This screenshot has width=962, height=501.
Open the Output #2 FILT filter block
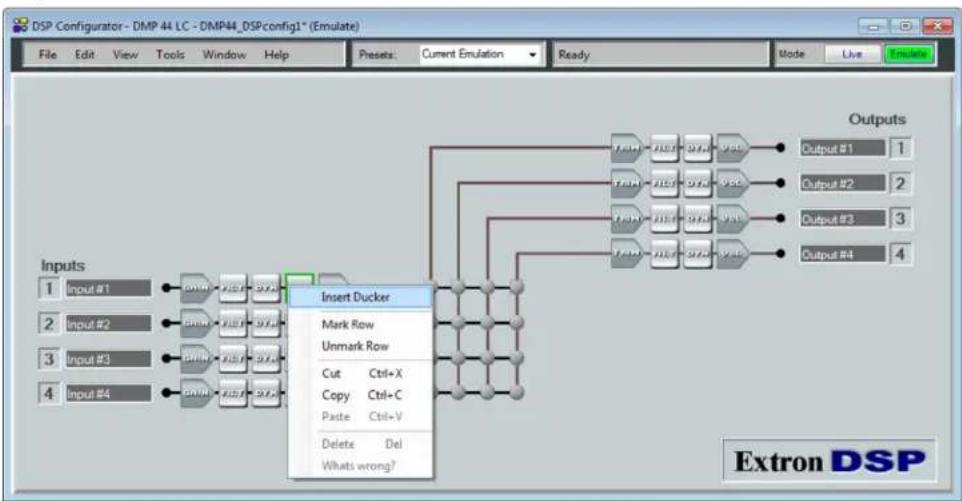tap(664, 183)
